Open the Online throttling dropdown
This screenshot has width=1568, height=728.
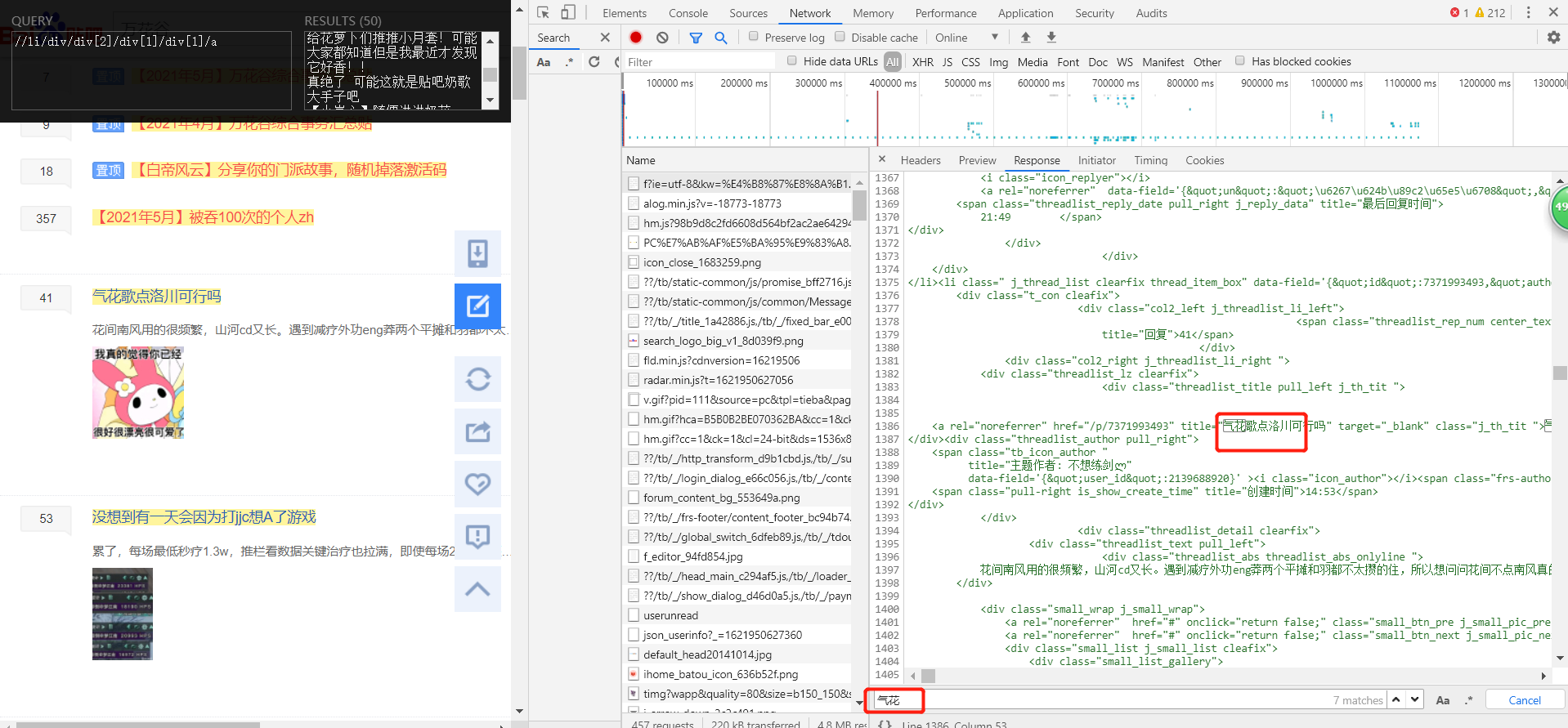(966, 37)
